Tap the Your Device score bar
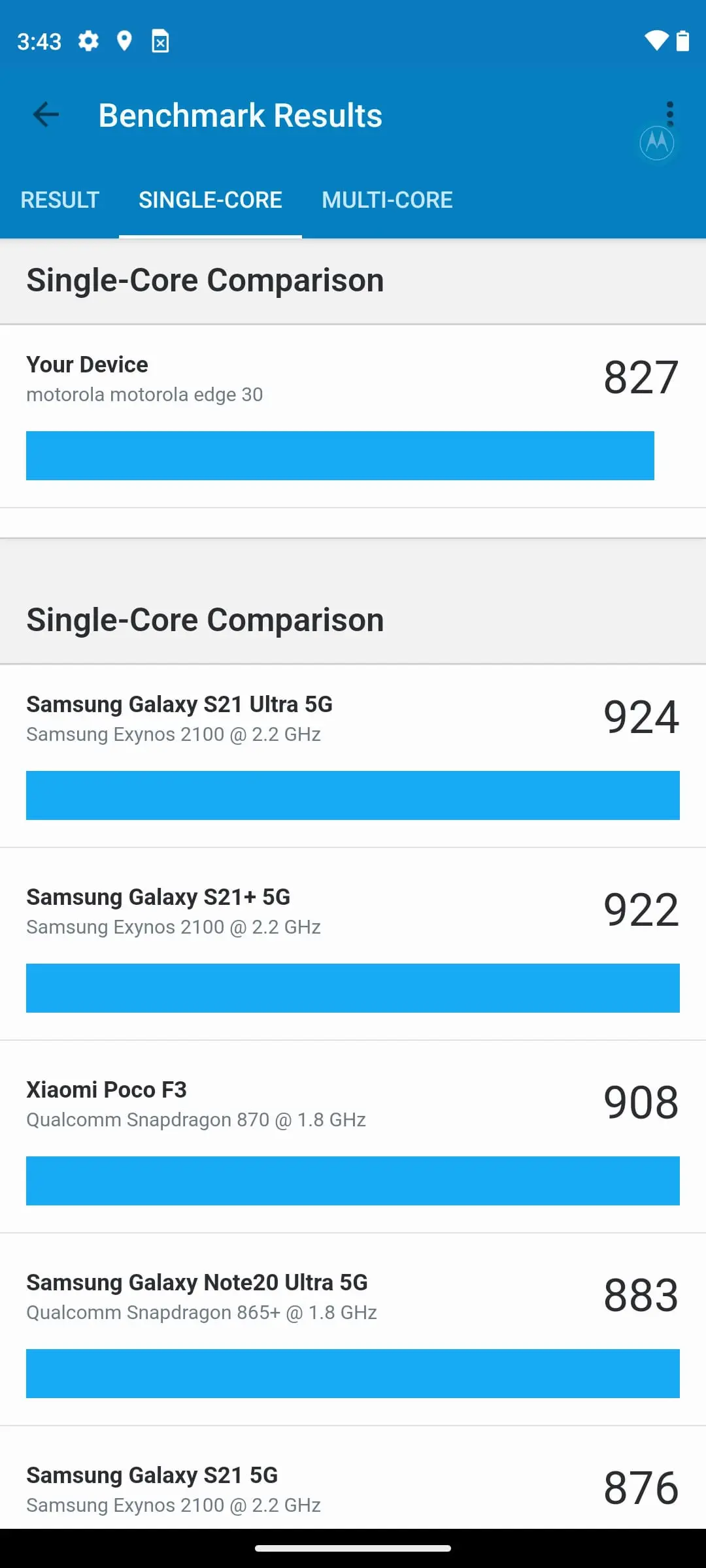The width and height of the screenshot is (706, 1568). pyautogui.click(x=340, y=455)
